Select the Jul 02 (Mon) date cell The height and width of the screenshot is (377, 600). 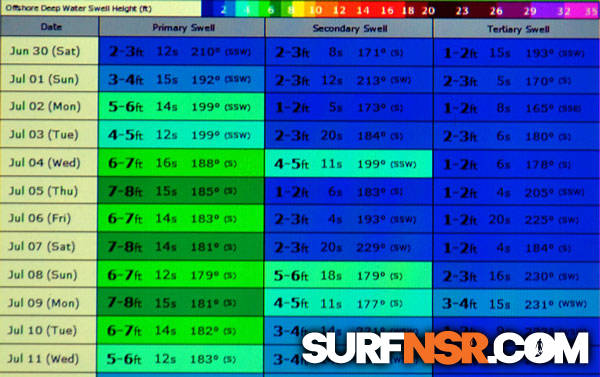[x=49, y=106]
